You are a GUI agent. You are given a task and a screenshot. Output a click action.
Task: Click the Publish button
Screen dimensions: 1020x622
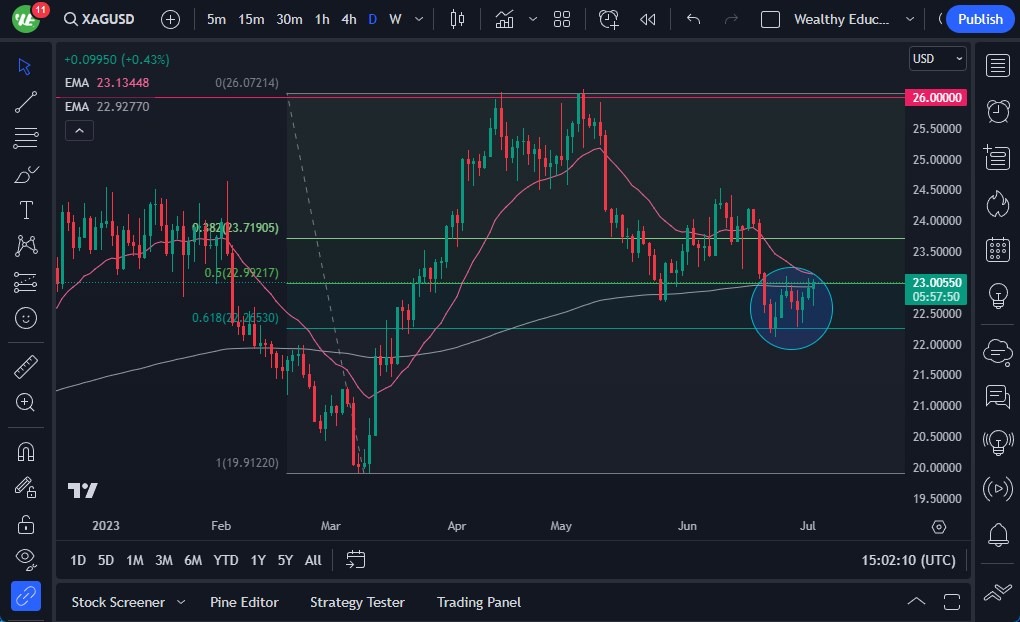pos(979,19)
